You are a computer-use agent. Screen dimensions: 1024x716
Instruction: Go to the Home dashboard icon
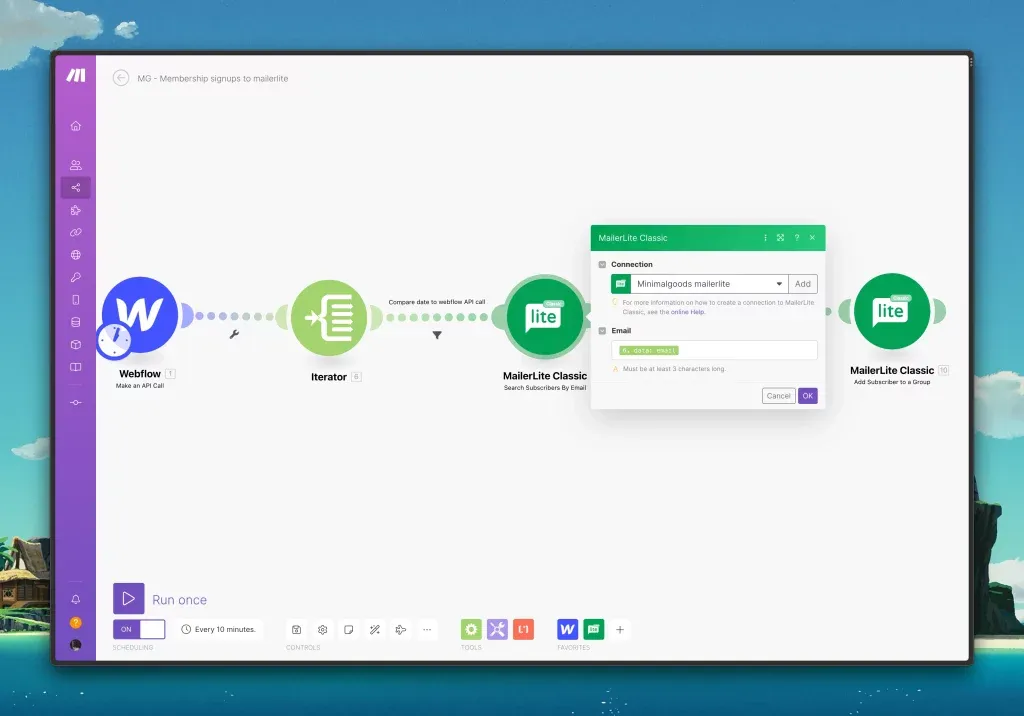76,125
